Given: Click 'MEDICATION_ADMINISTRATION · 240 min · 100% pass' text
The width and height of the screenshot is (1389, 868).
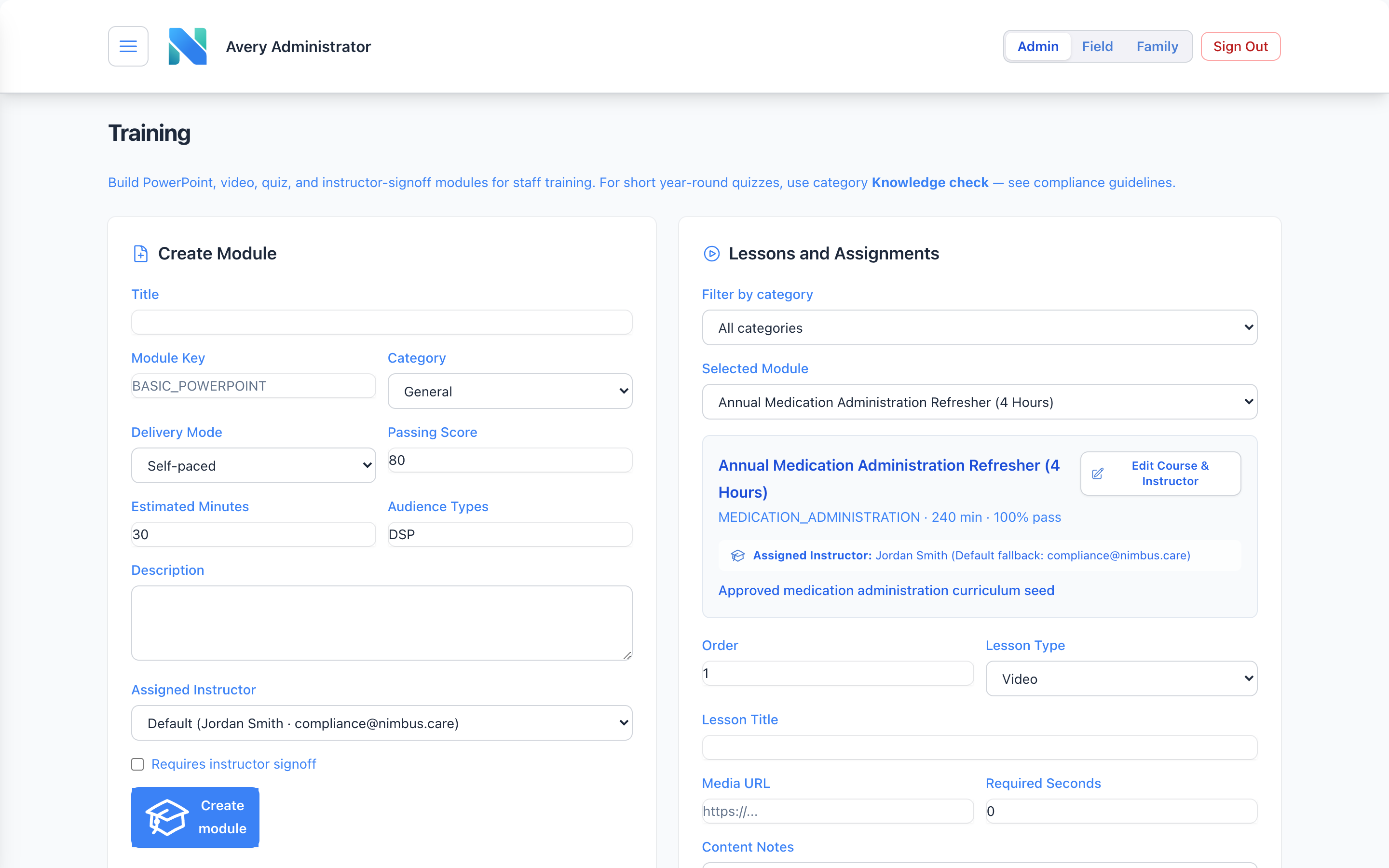Looking at the screenshot, I should click(x=889, y=517).
